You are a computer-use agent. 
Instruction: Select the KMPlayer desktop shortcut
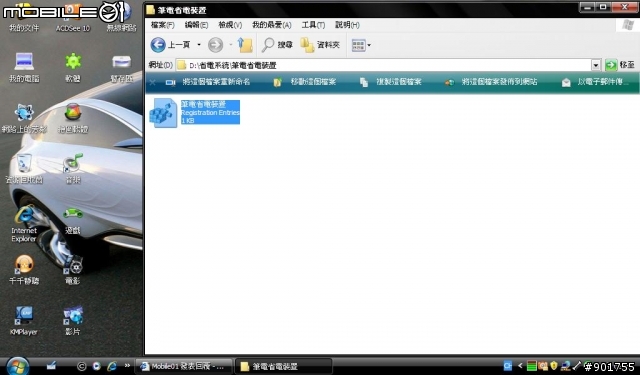(x=24, y=321)
